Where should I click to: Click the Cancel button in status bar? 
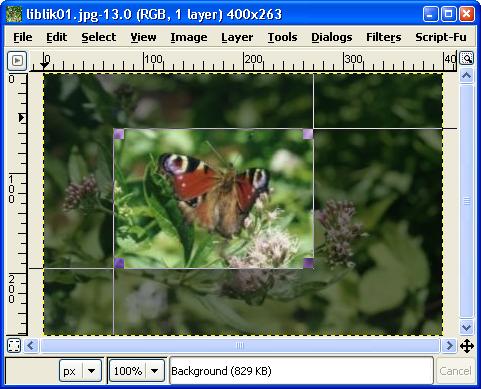[x=455, y=371]
